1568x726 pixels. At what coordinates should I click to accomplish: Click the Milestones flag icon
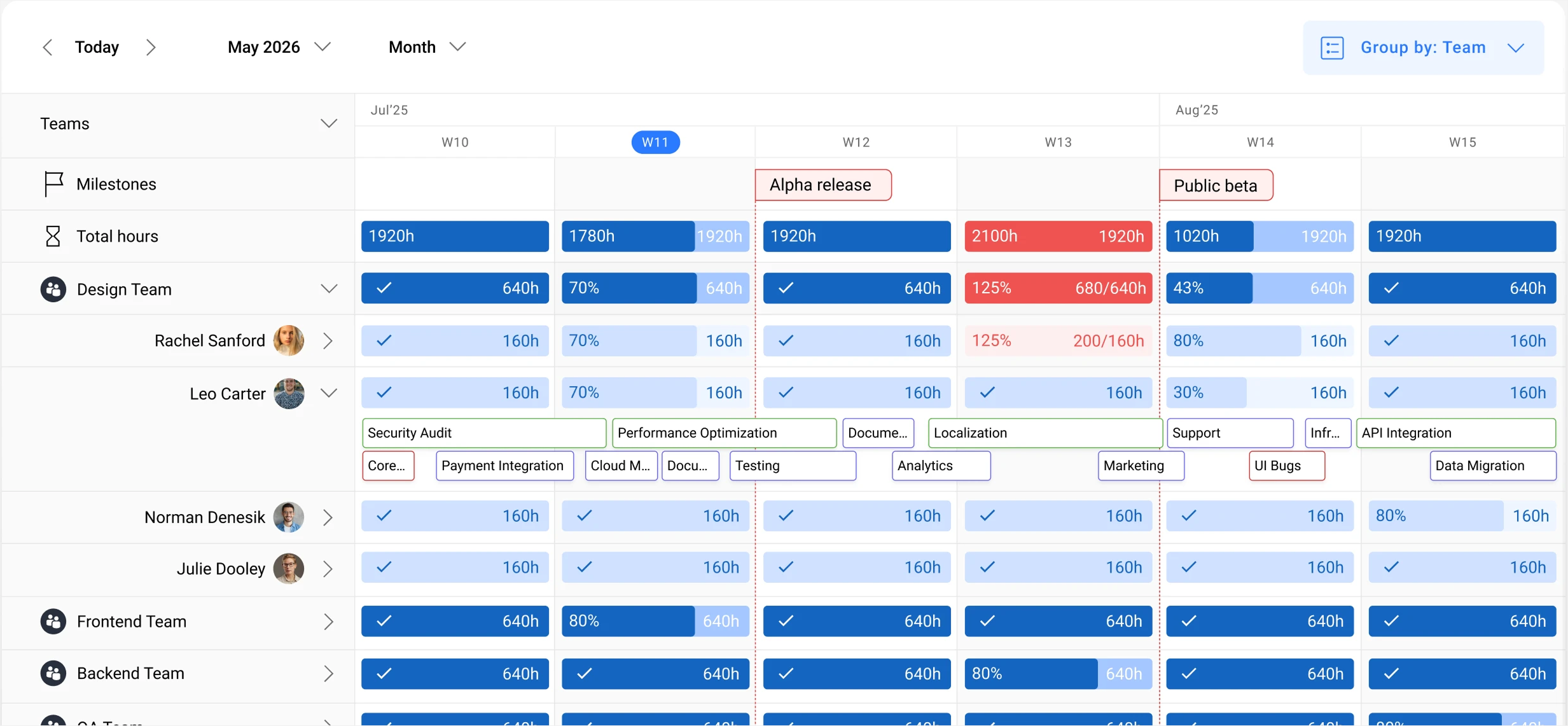53,184
